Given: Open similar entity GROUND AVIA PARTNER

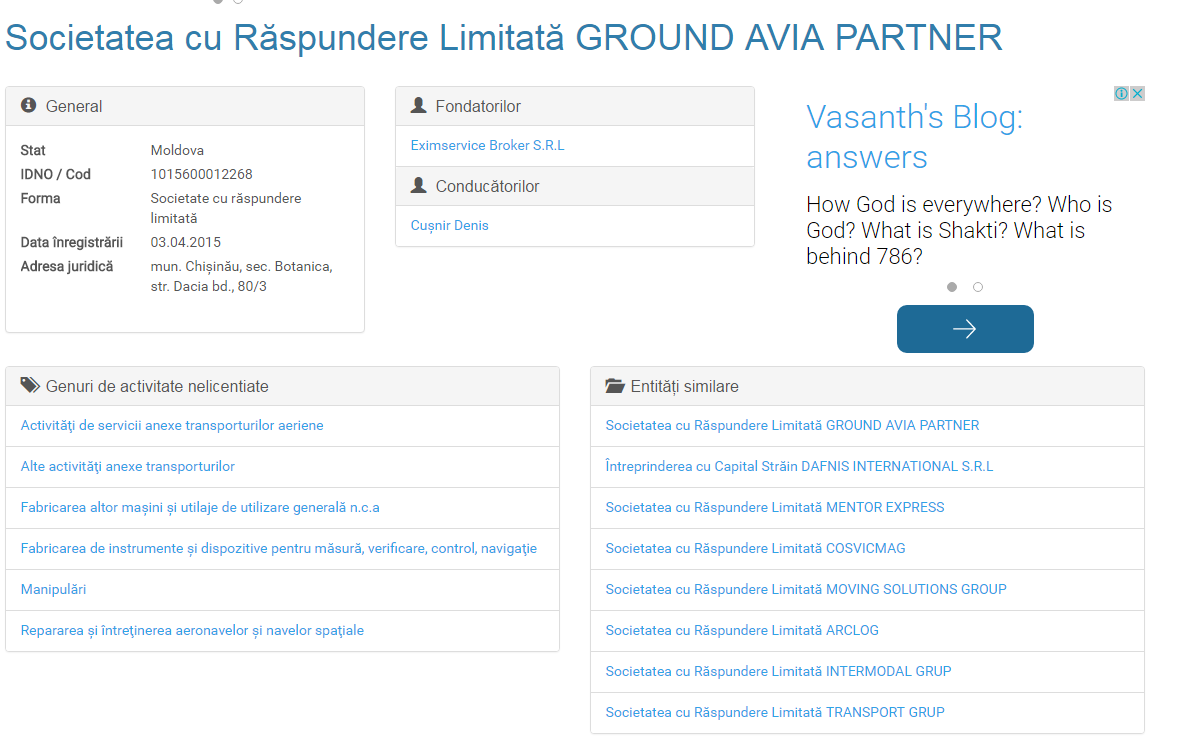Looking at the screenshot, I should [792, 425].
